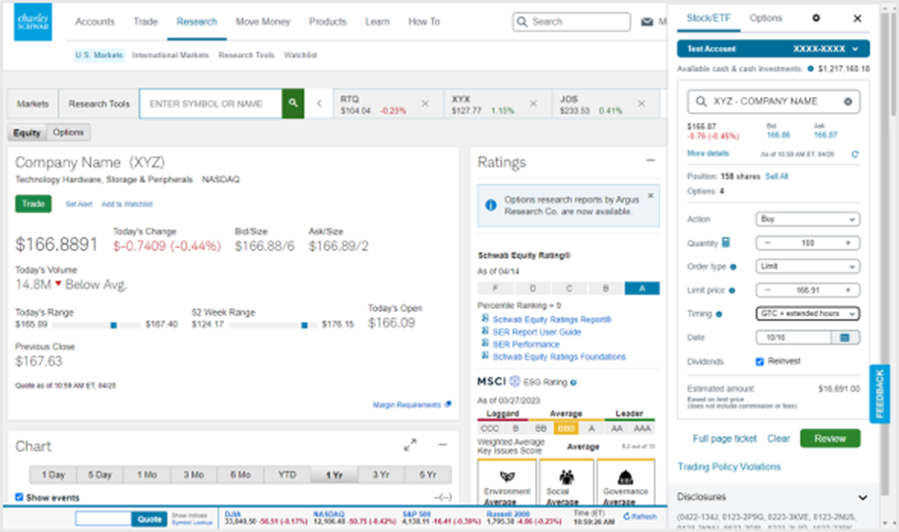Screen dimensions: 899x532
Task: Open the Move Money menu
Action: click(263, 21)
